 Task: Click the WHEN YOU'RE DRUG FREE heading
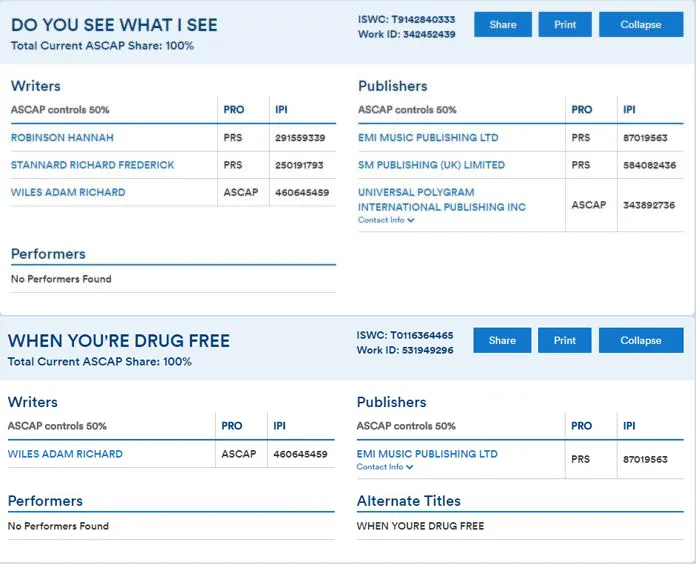(x=119, y=341)
